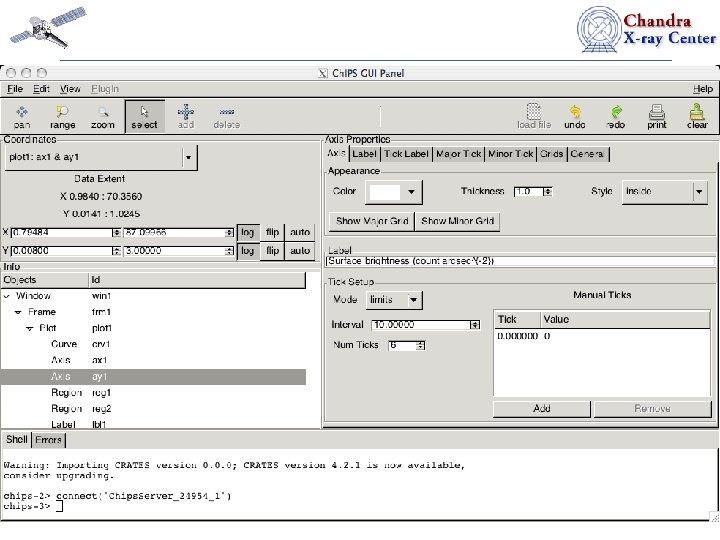
Task: Adjust the Interval spinner arrows
Action: (x=475, y=325)
